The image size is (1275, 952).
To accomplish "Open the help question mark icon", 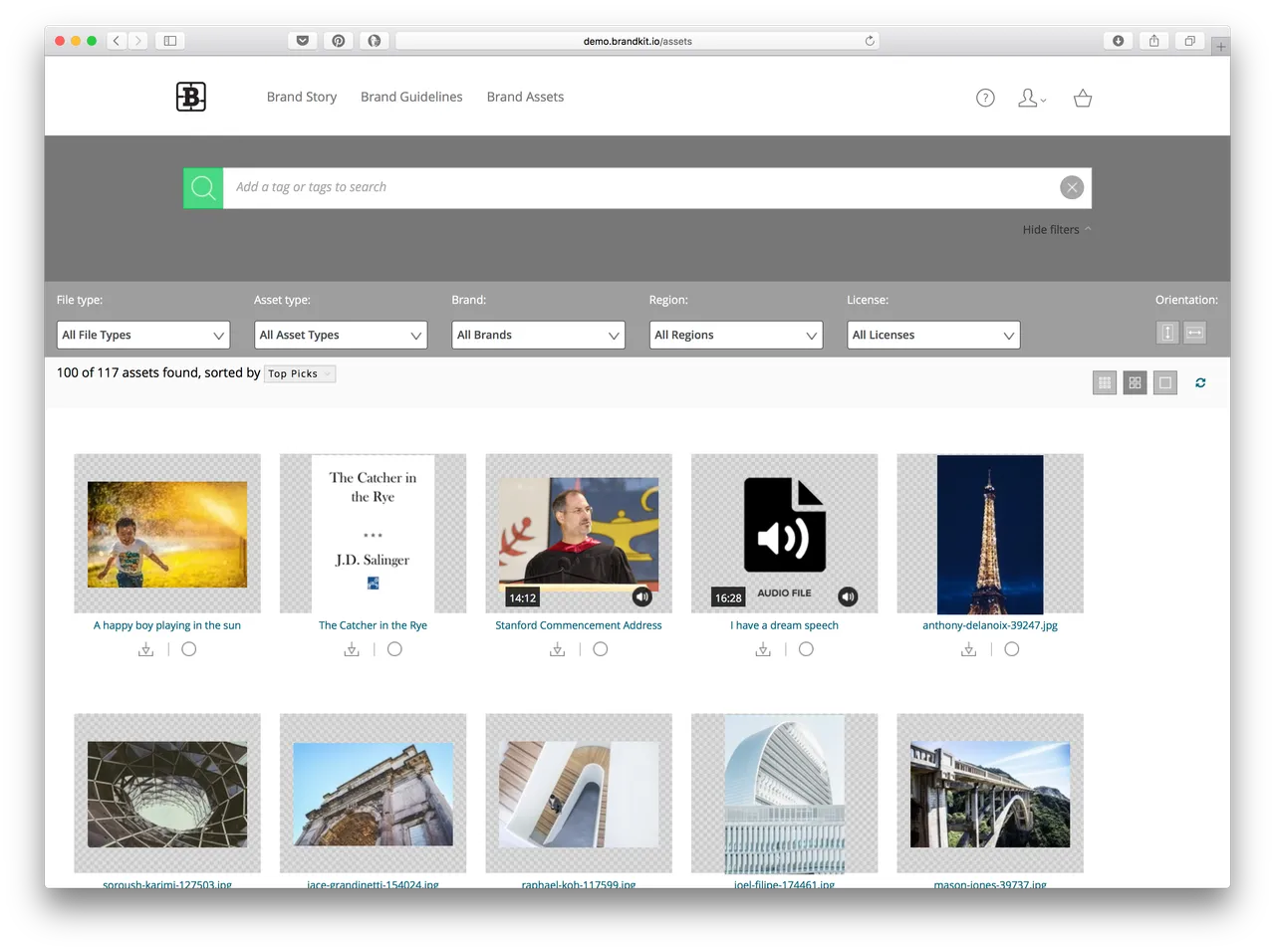I will (985, 98).
